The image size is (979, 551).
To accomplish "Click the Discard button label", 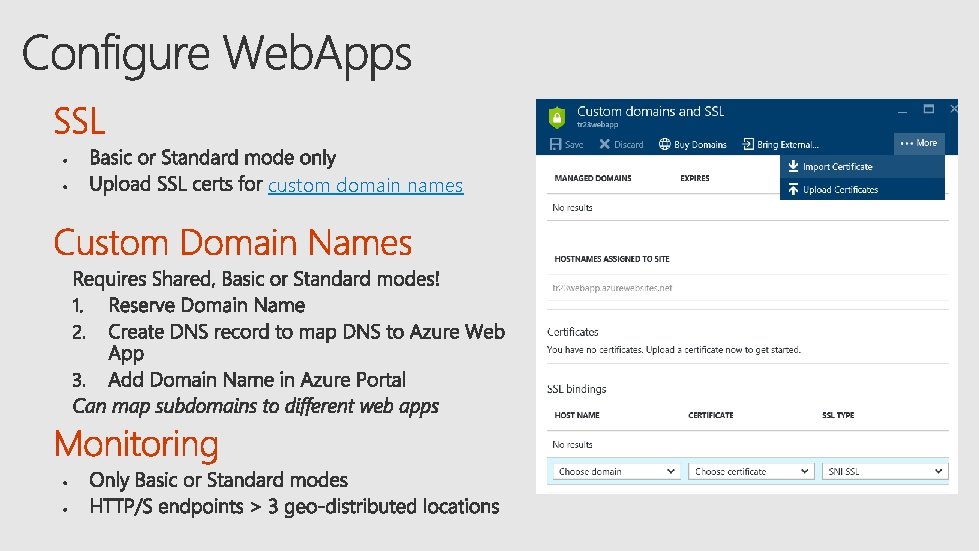I will click(628, 145).
